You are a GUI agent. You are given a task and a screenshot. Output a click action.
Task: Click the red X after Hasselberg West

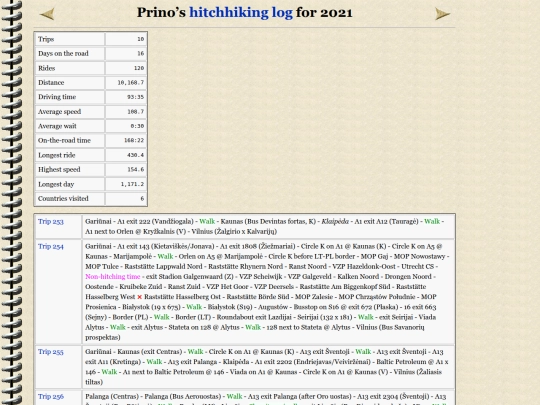pyautogui.click(x=139, y=297)
